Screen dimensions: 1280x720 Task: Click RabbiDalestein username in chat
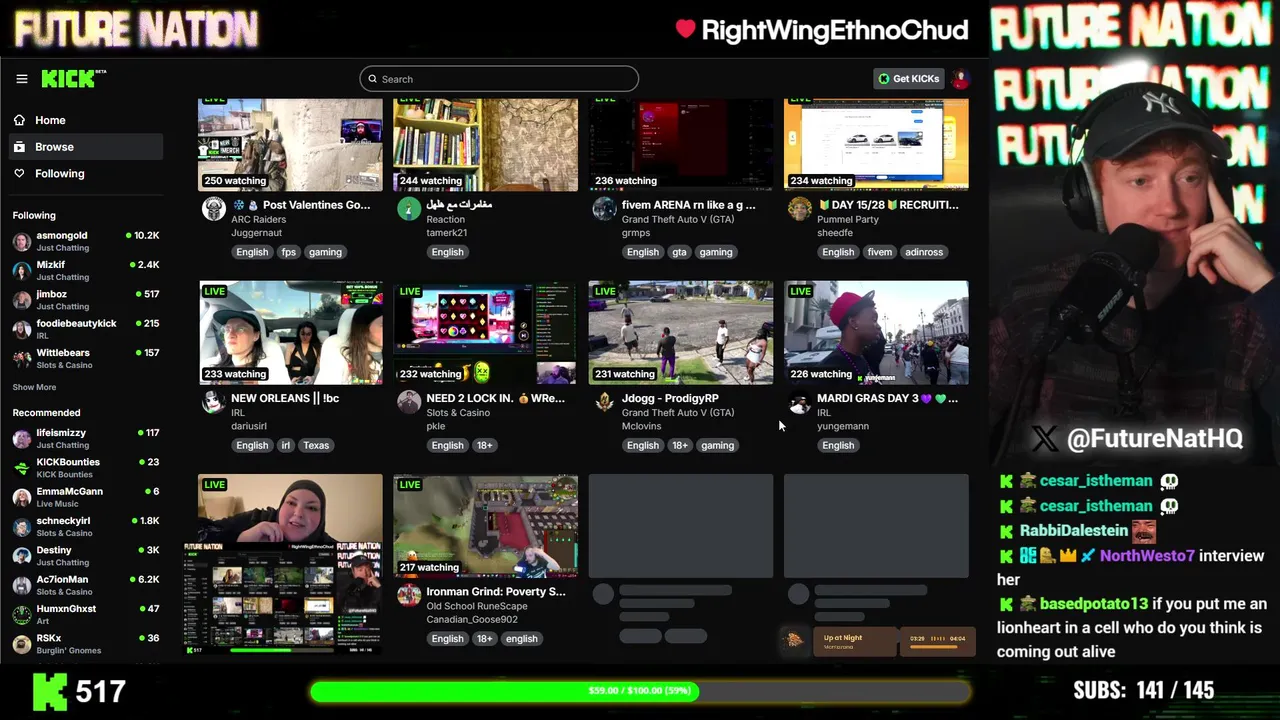pos(1074,531)
